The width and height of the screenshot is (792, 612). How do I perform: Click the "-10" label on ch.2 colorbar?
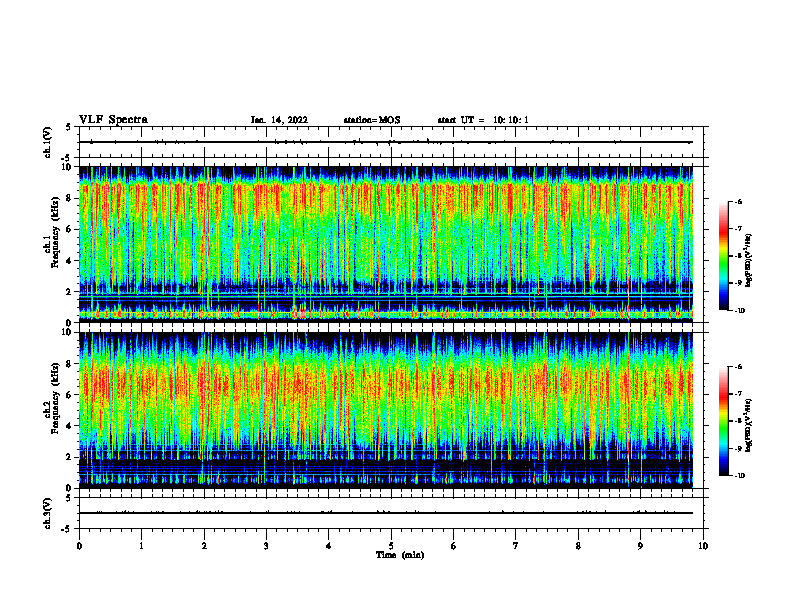coord(740,476)
